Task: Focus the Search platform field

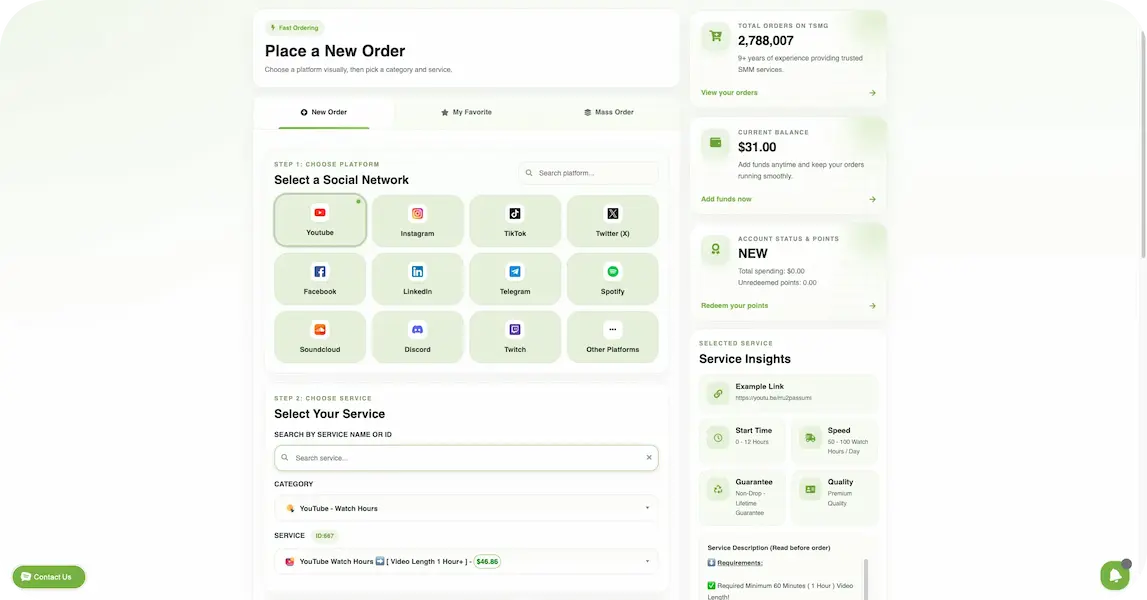Action: (x=589, y=173)
